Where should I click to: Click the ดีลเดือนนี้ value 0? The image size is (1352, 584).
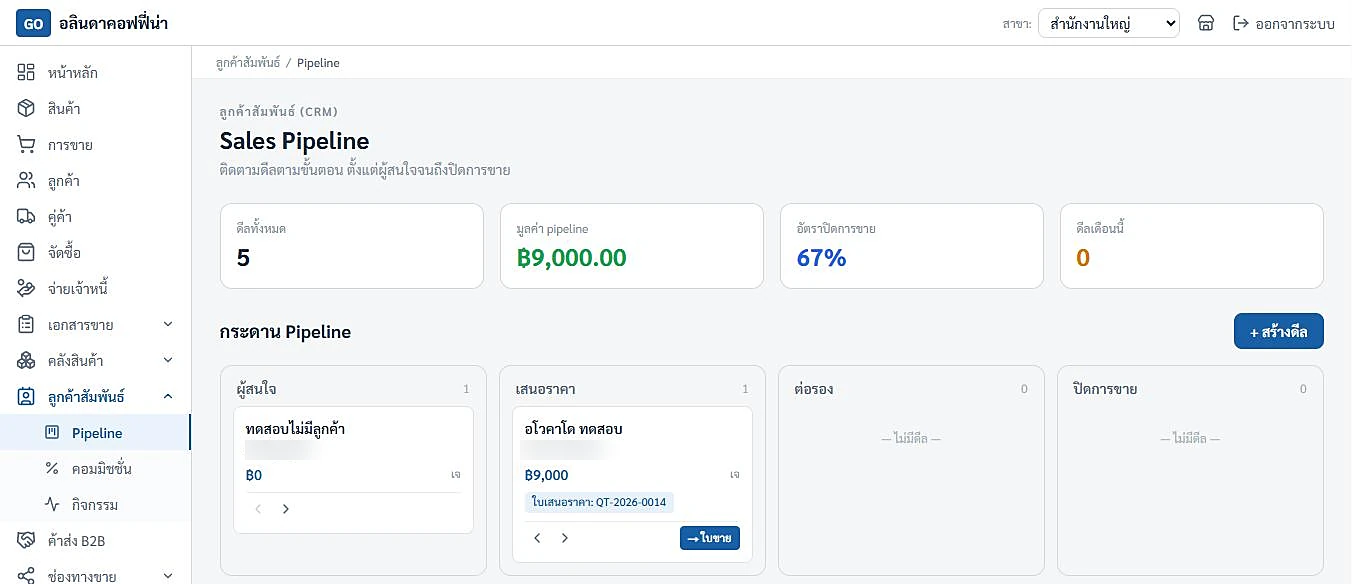point(1083,258)
